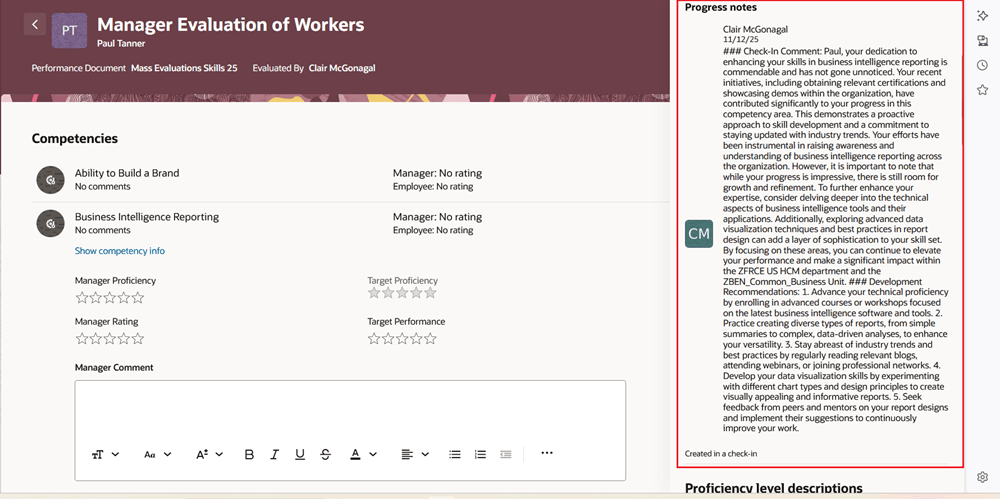Open the sparkle AI assist icon in the side rail

tap(982, 16)
